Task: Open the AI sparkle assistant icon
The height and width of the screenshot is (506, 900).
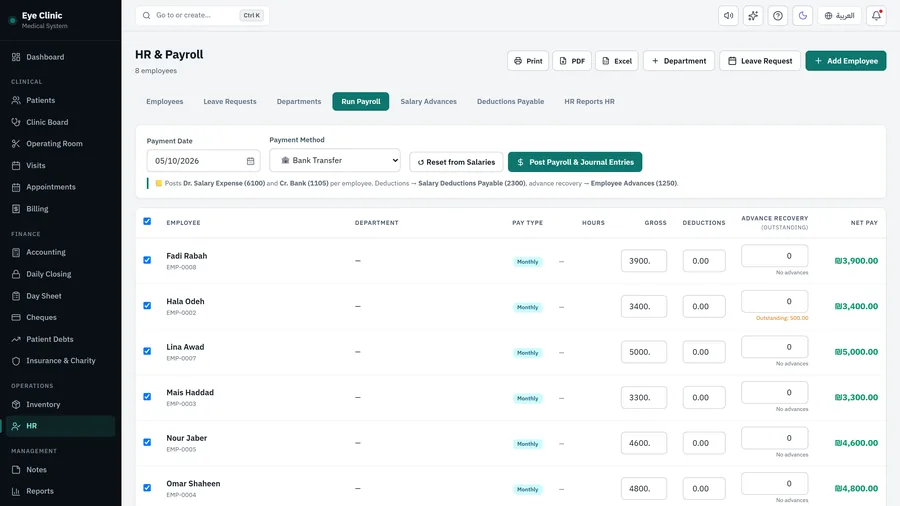Action: pyautogui.click(x=753, y=15)
